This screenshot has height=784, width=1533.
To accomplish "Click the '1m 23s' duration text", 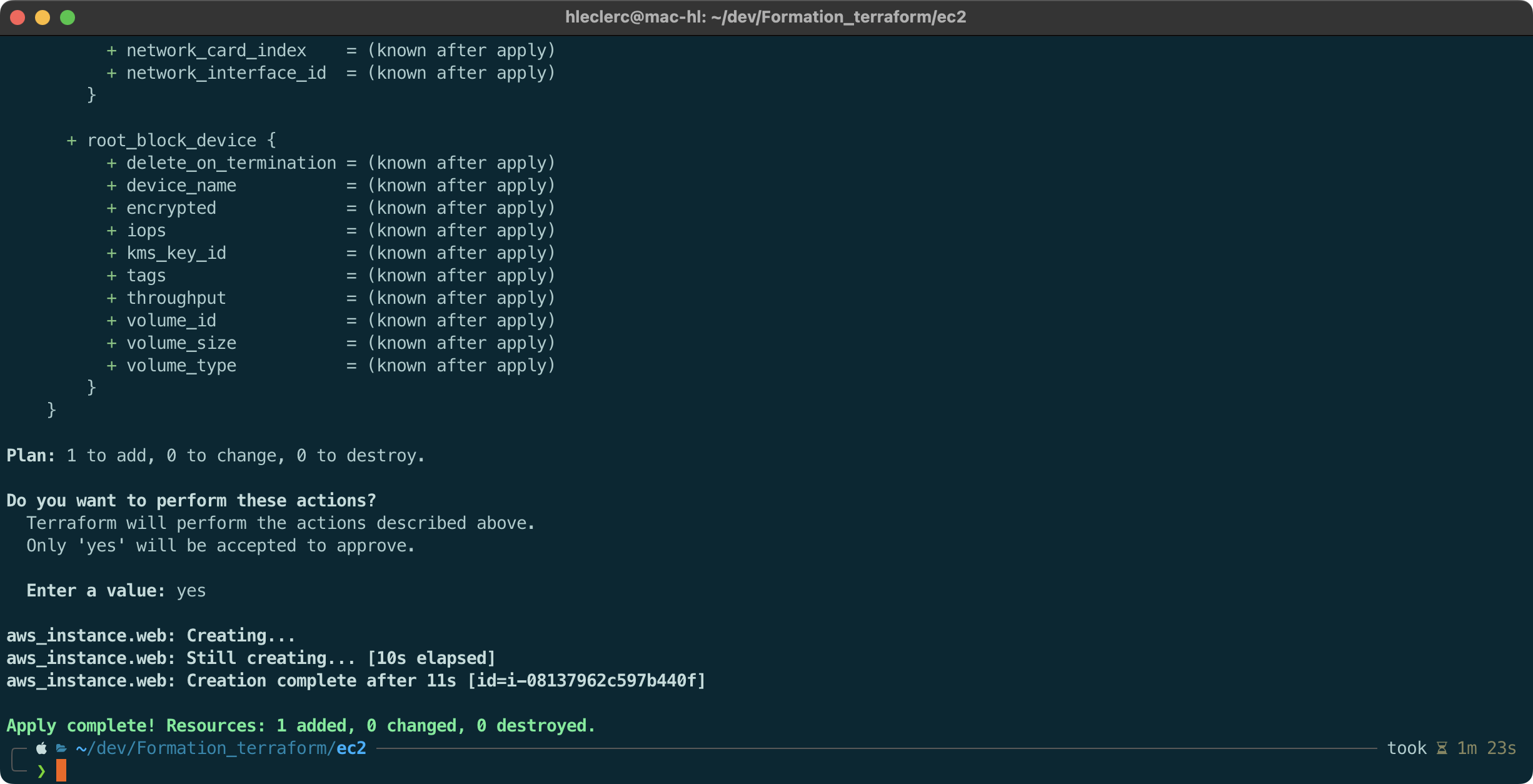I will [1486, 748].
